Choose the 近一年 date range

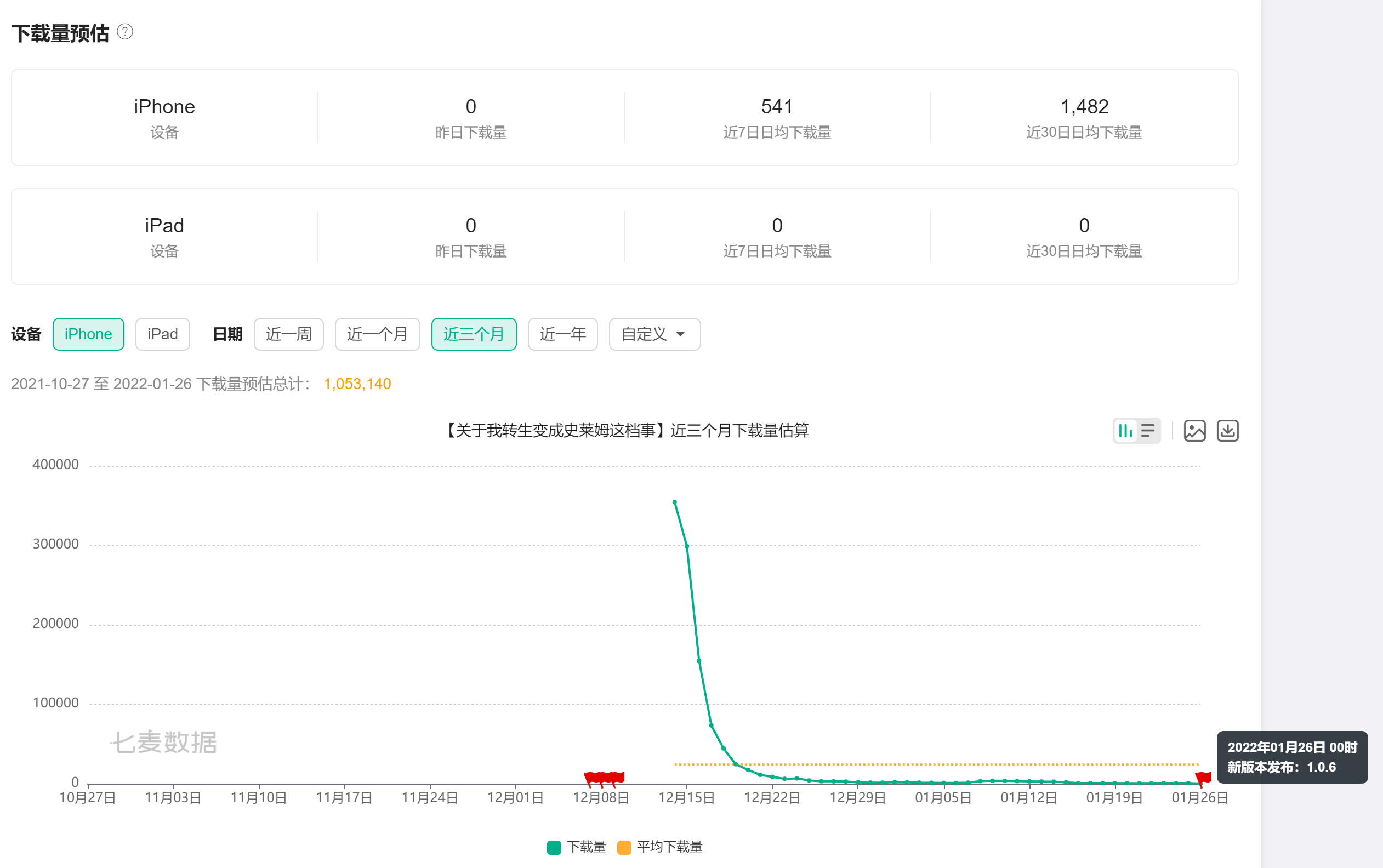point(562,334)
